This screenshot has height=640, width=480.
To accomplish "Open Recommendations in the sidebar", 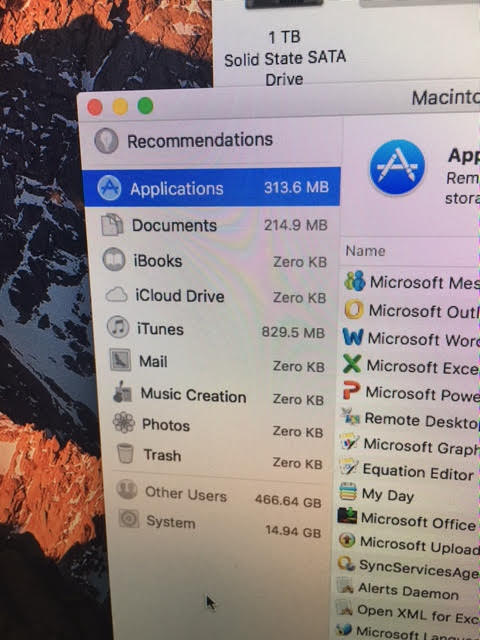I will (211, 141).
